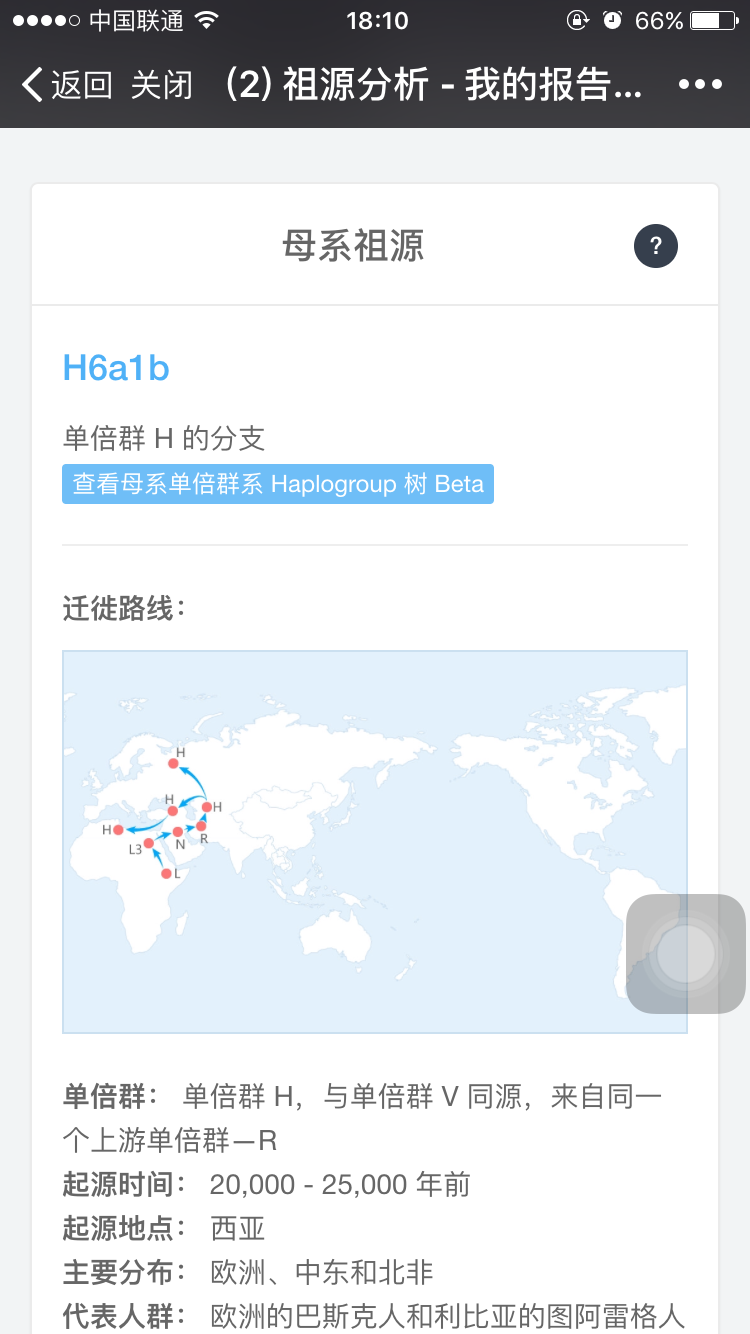Image resolution: width=750 pixels, height=1334 pixels.
Task: Open the three-dot more options menu
Action: tap(700, 85)
